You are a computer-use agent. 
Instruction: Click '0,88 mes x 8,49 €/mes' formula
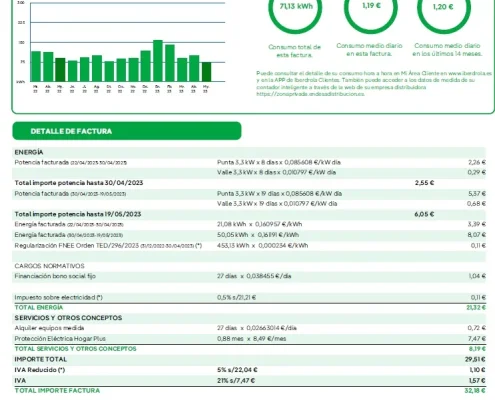[251, 339]
